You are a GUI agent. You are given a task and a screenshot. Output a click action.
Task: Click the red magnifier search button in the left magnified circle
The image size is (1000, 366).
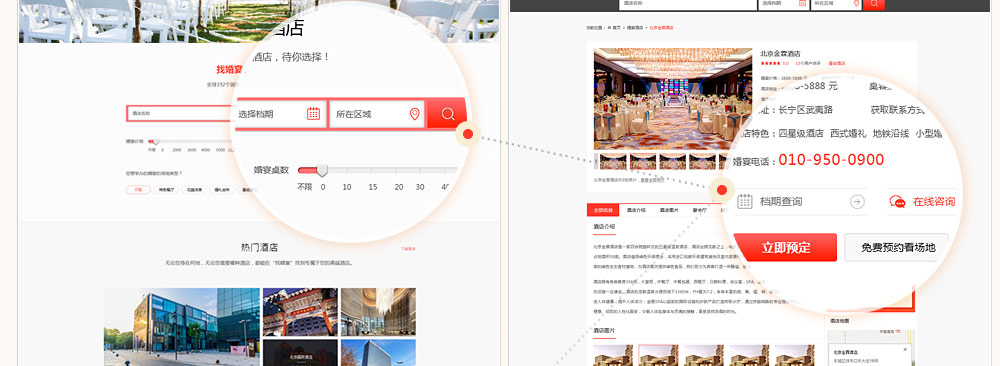click(447, 114)
